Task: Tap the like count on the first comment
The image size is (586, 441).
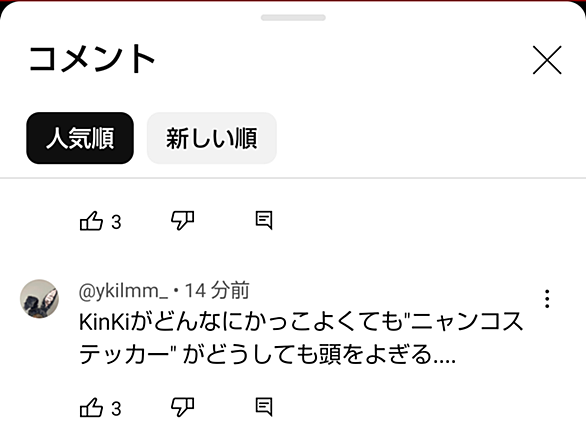Action: (116, 222)
